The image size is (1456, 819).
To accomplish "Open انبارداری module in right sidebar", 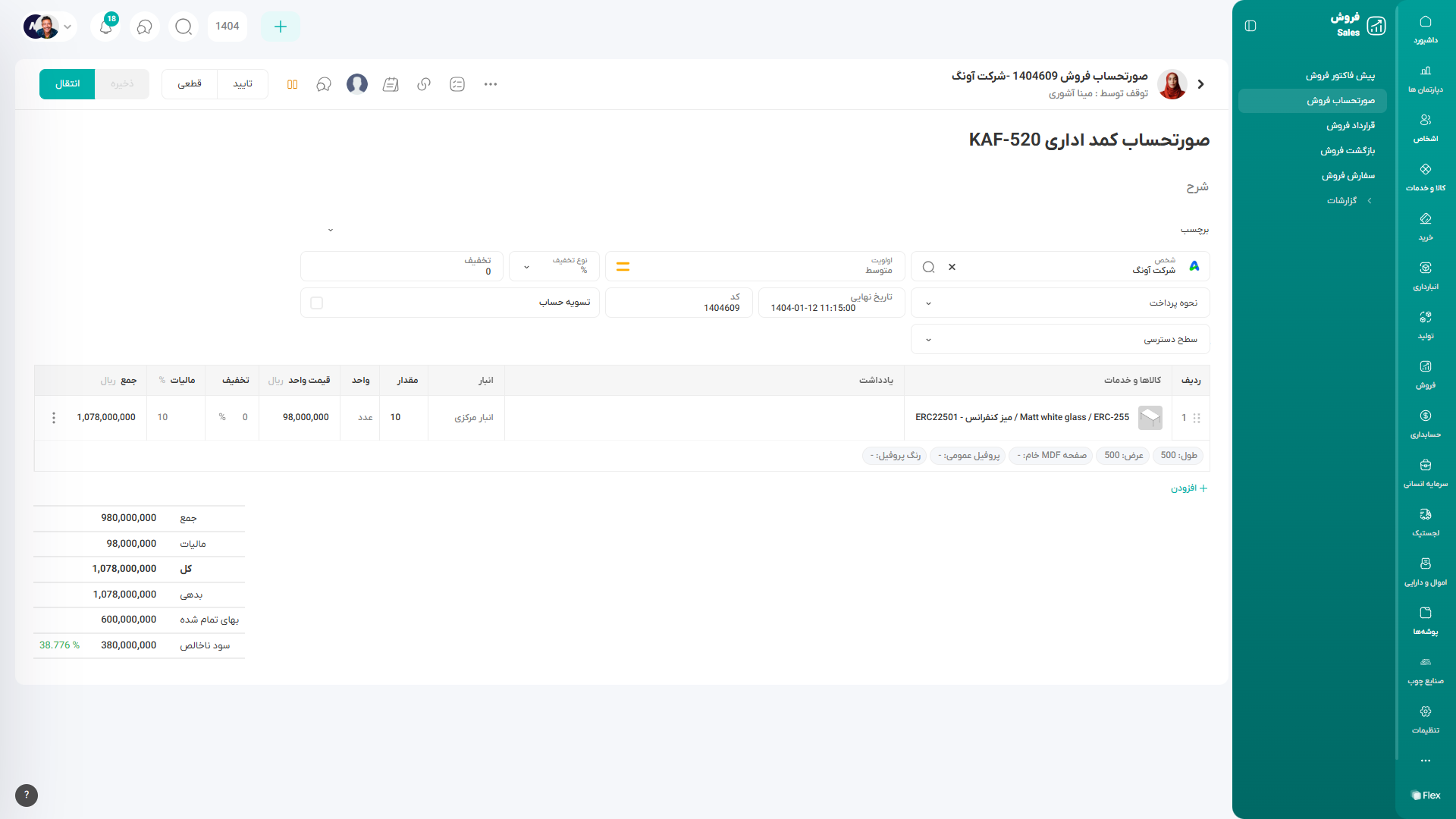I will point(1425,275).
